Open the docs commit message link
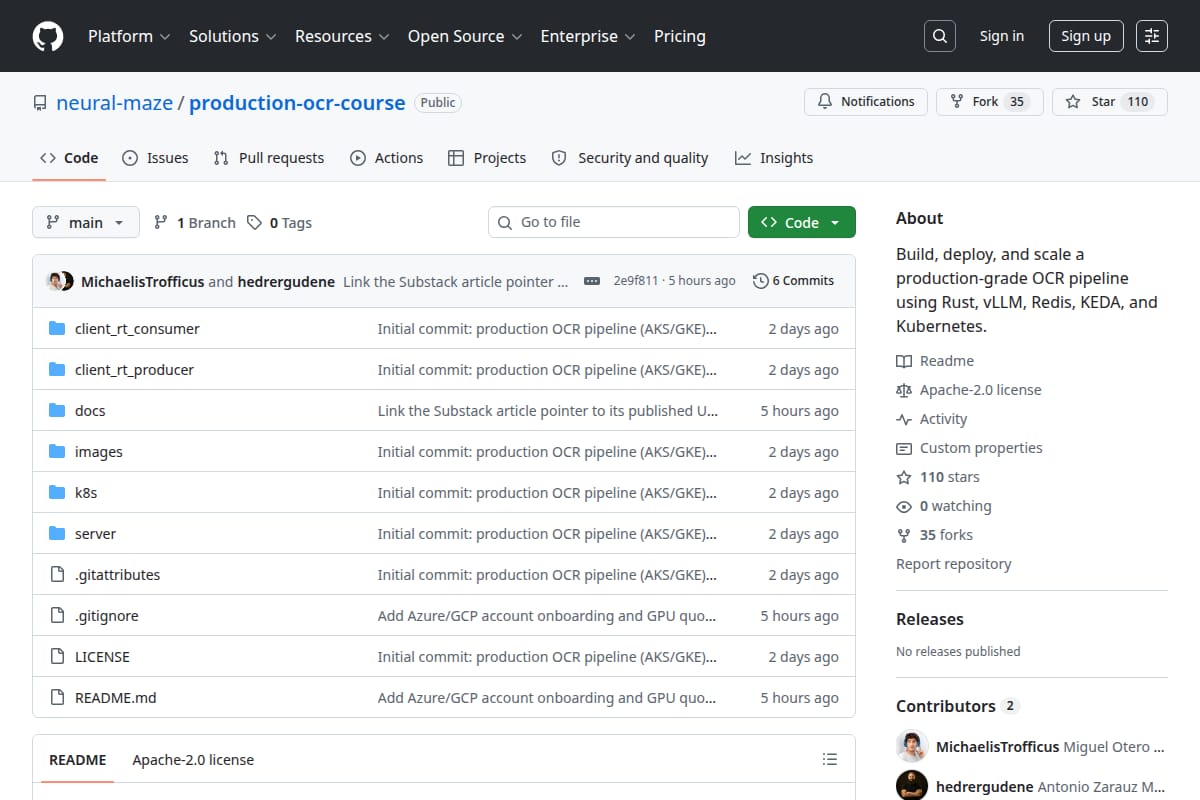This screenshot has width=1200, height=800. (x=548, y=411)
